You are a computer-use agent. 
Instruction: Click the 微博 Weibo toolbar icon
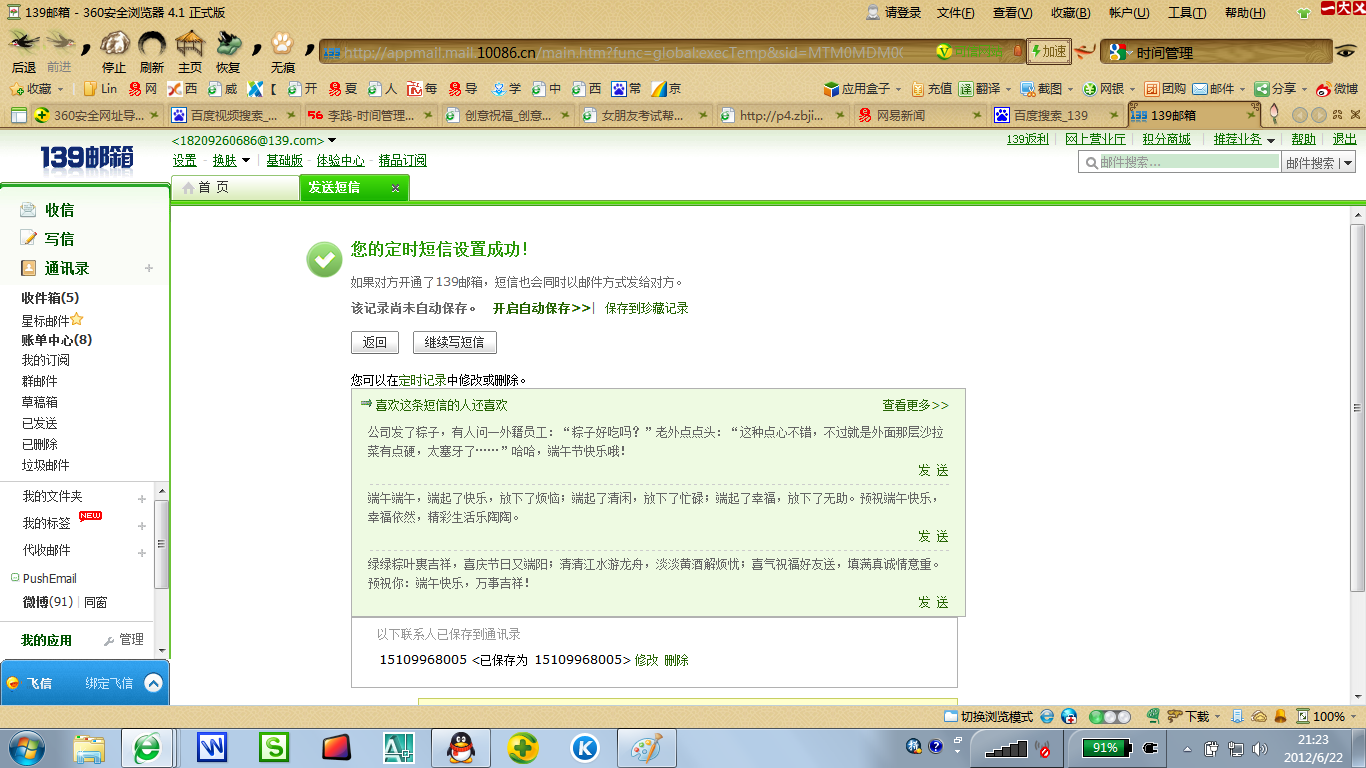(1337, 89)
